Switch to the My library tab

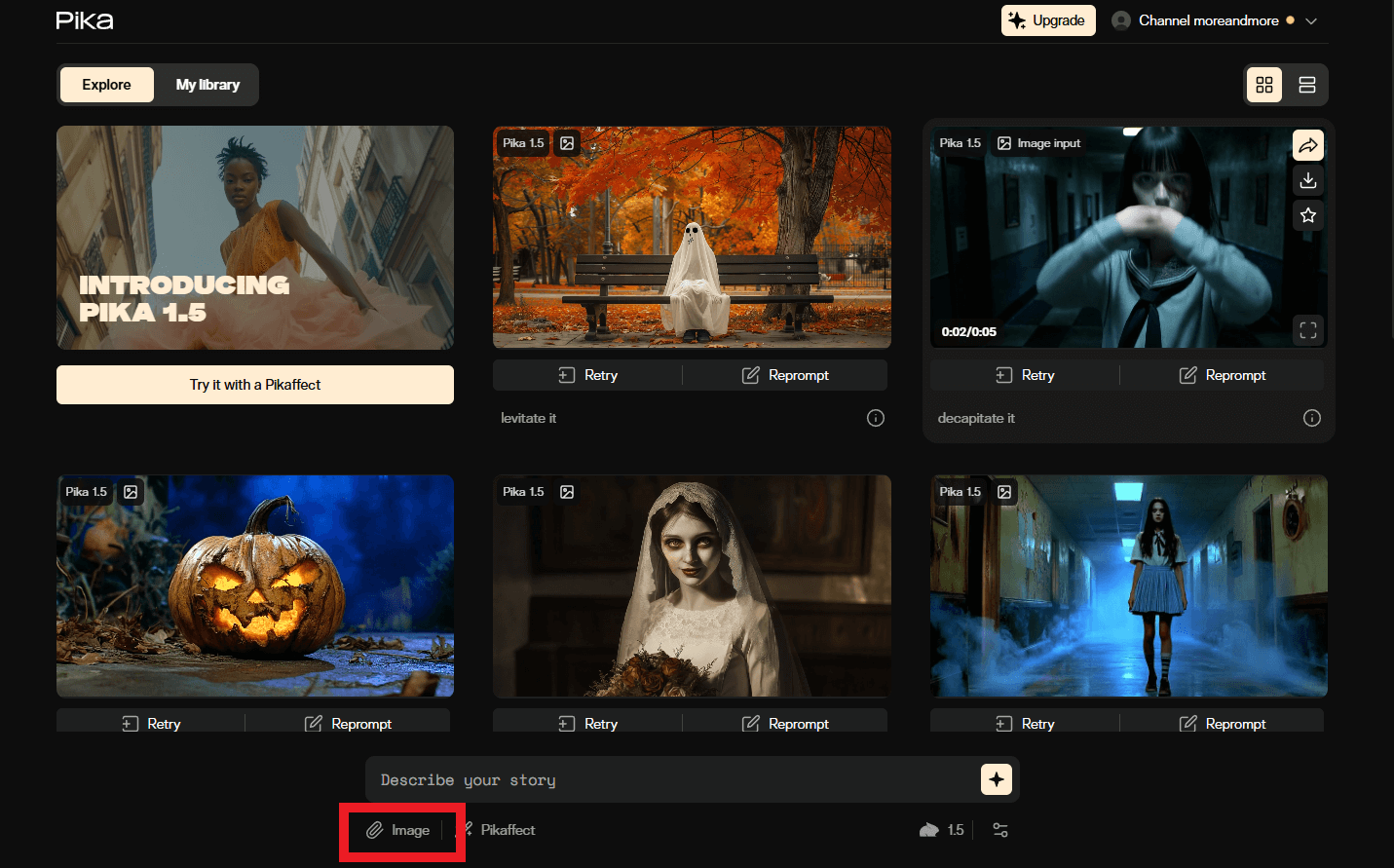point(207,85)
